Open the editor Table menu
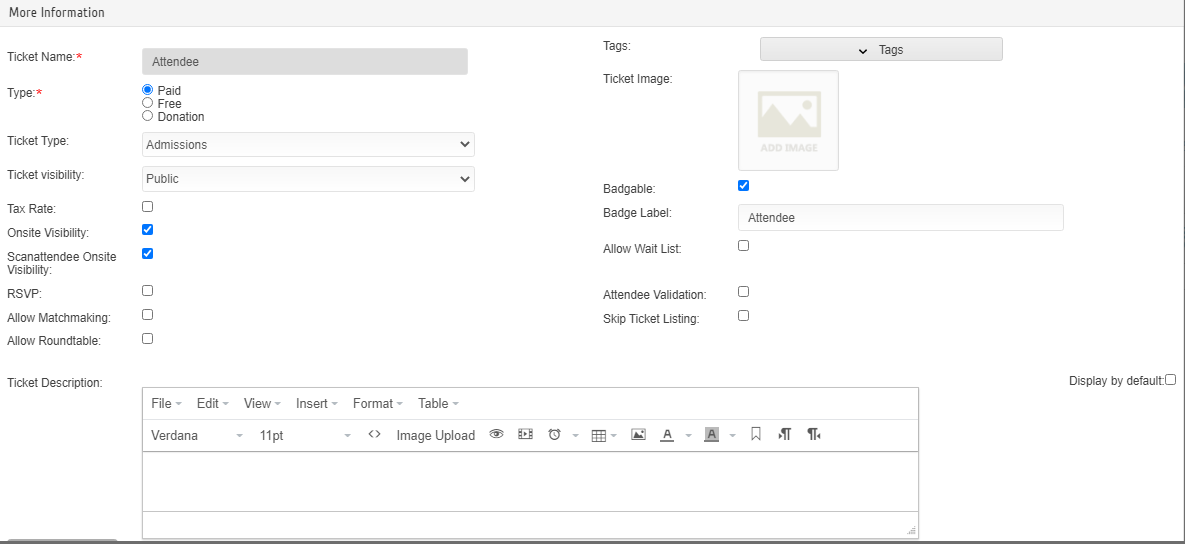The height and width of the screenshot is (544, 1185). [438, 403]
